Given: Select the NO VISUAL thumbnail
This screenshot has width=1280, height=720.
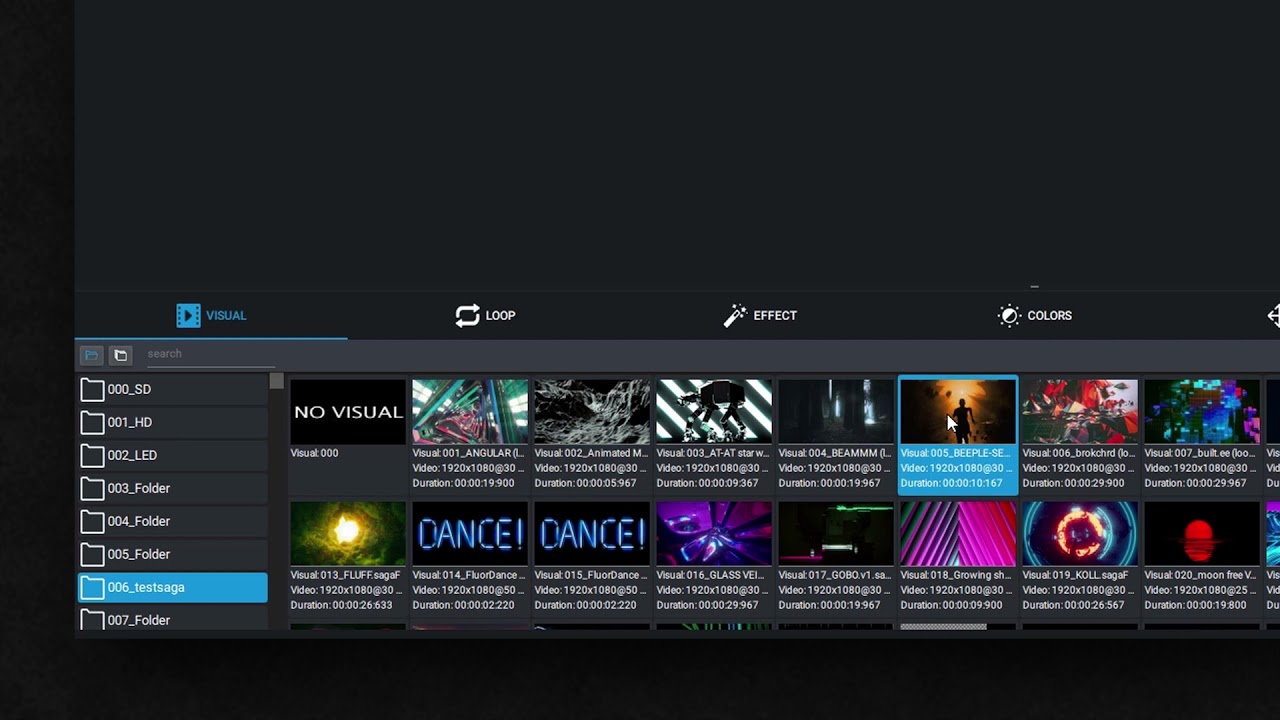Looking at the screenshot, I should click(348, 411).
